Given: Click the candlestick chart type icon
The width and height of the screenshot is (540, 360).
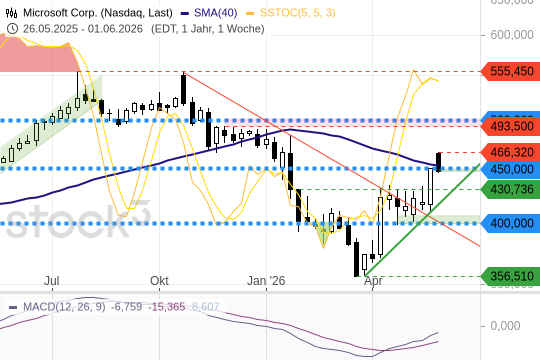Looking at the screenshot, I should click(11, 13).
